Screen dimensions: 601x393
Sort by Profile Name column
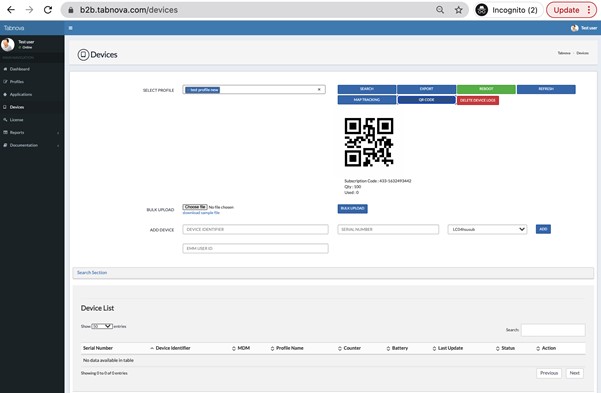pyautogui.click(x=290, y=348)
